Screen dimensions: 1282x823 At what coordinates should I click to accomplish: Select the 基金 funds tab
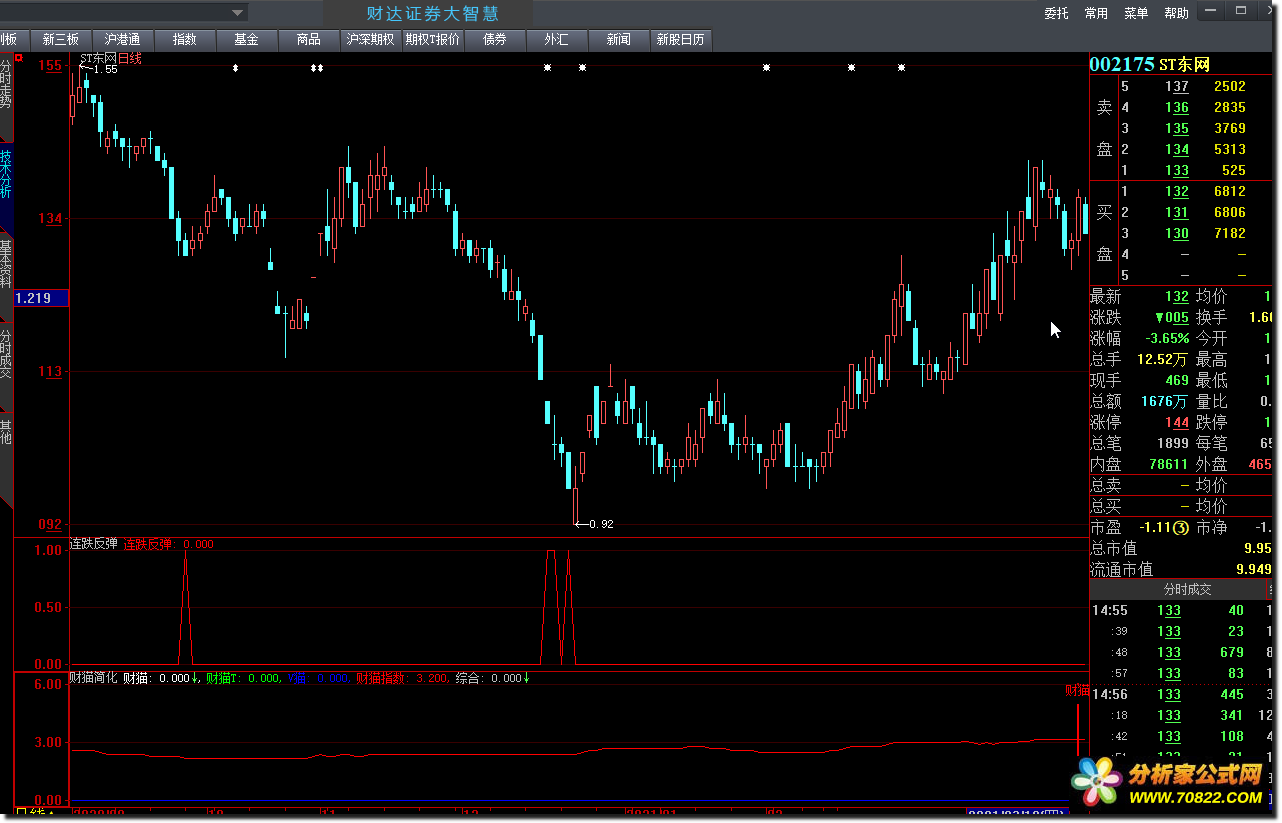click(x=246, y=40)
